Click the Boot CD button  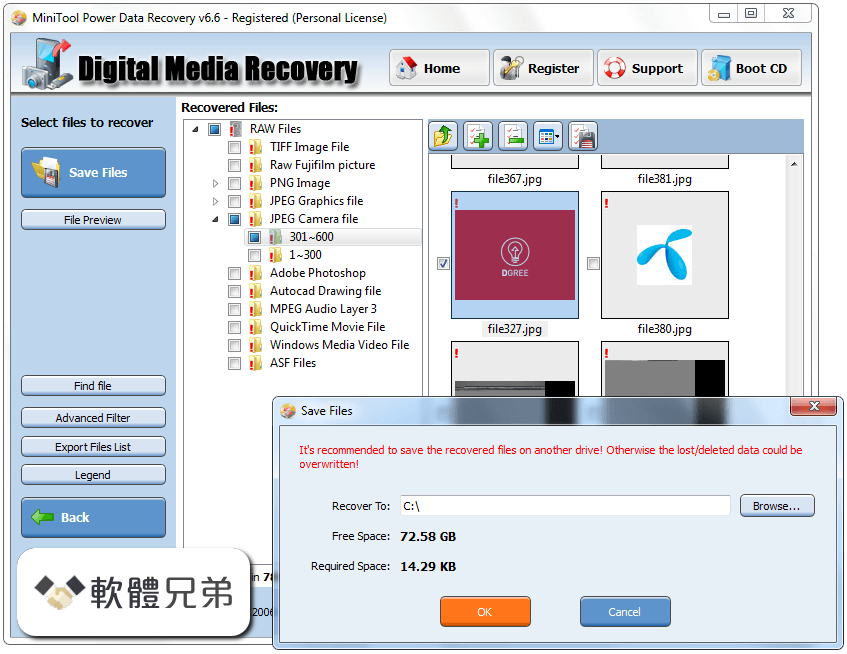pyautogui.click(x=751, y=68)
